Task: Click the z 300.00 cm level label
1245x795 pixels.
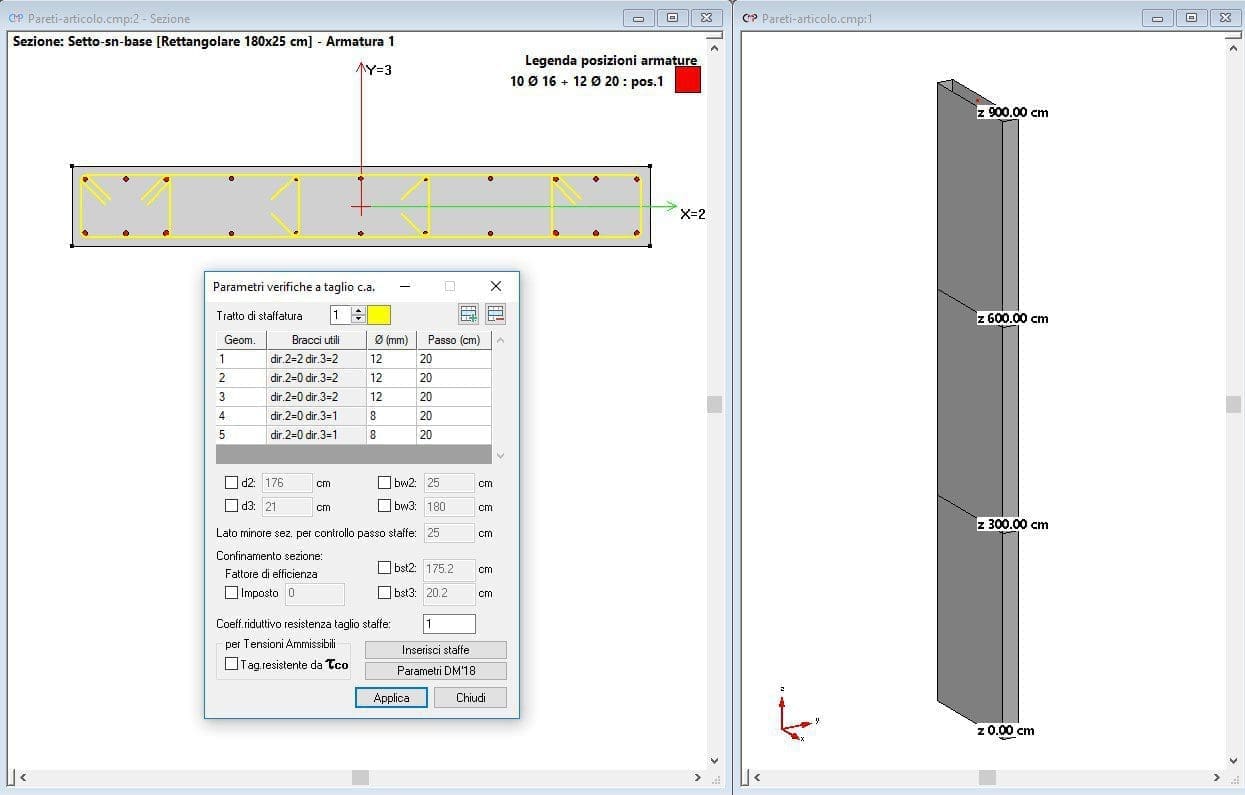Action: [1012, 524]
